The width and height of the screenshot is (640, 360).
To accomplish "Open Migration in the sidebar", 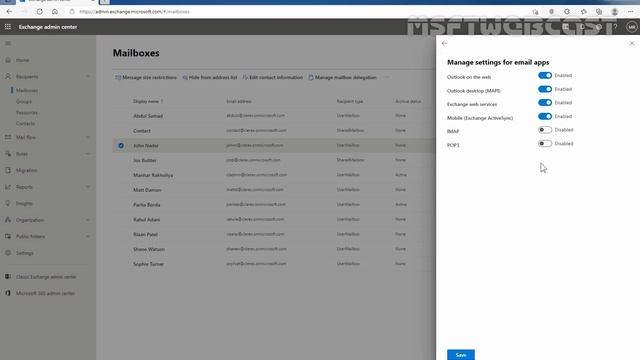I will tap(27, 170).
